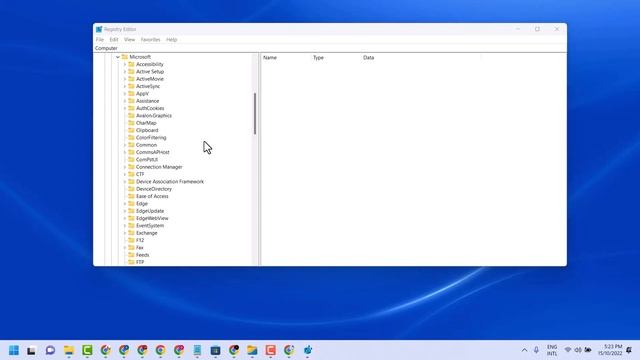Expand the ActiveSync key
Screen dimensions: 640x360
[x=125, y=87]
